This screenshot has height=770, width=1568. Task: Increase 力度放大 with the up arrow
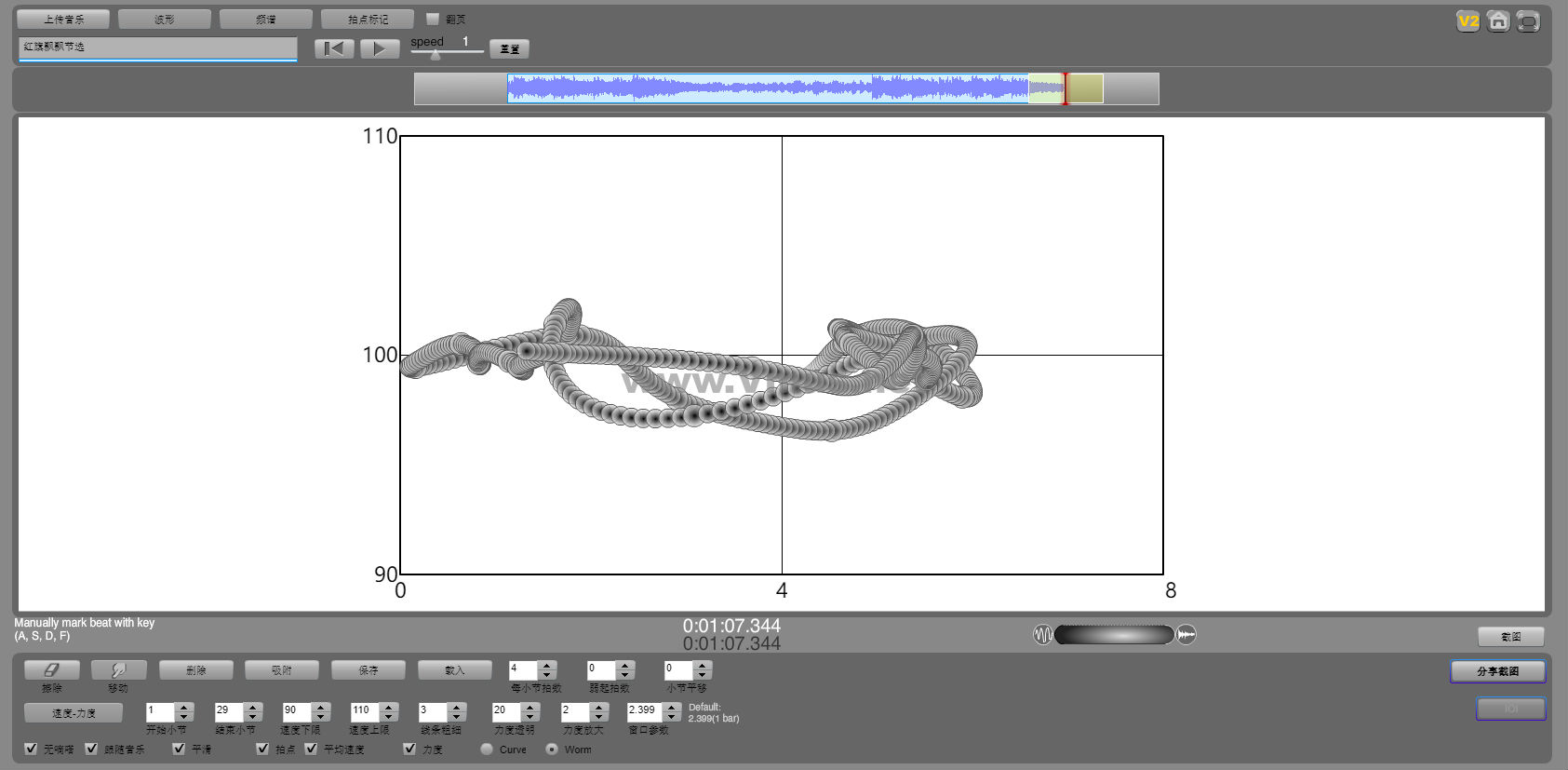pos(599,708)
